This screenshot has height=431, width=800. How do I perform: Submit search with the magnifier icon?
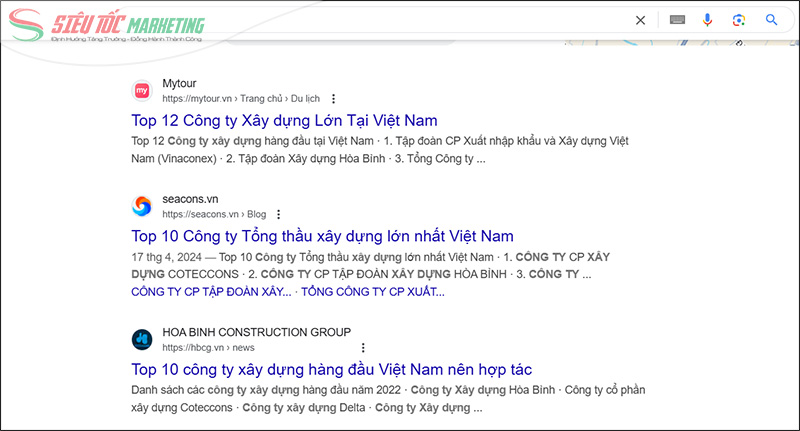[771, 20]
